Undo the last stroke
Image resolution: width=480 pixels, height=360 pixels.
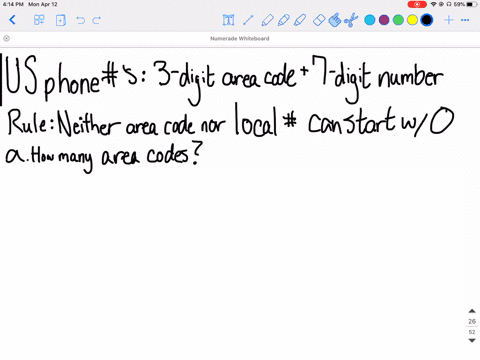[80, 20]
